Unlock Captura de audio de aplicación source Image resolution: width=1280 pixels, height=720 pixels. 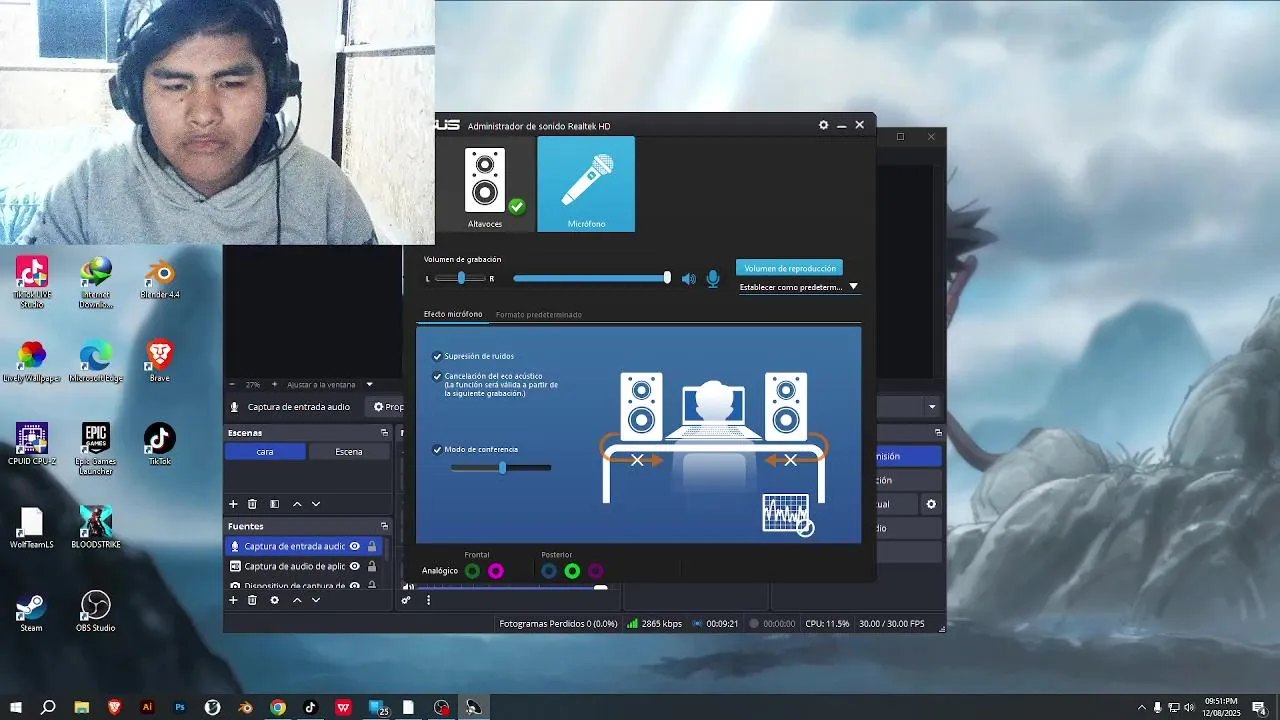coord(372,566)
